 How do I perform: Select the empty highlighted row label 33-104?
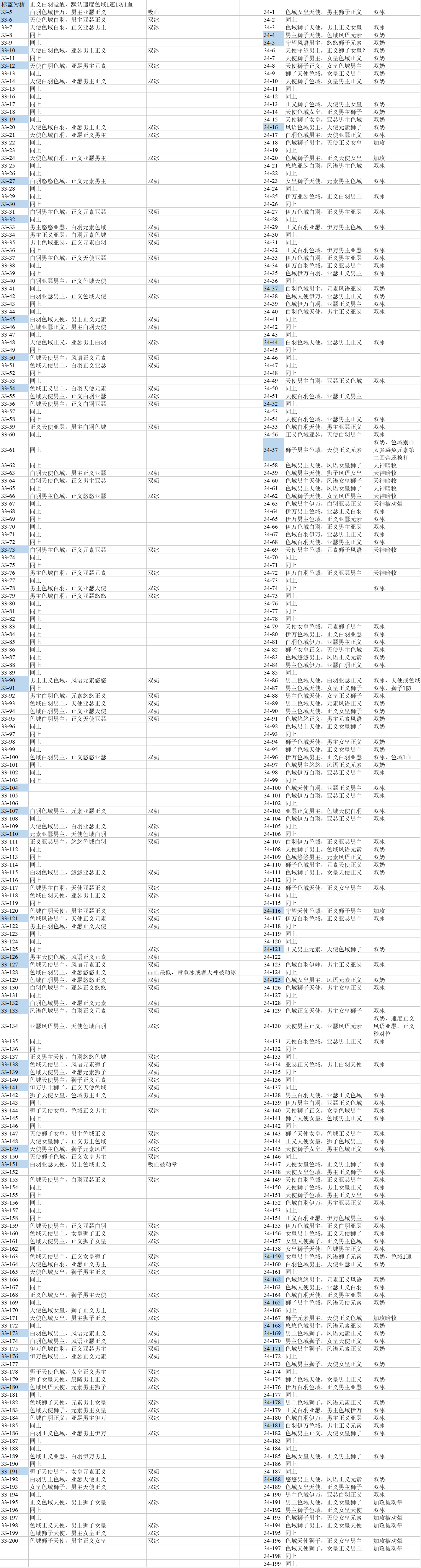[x=14, y=788]
